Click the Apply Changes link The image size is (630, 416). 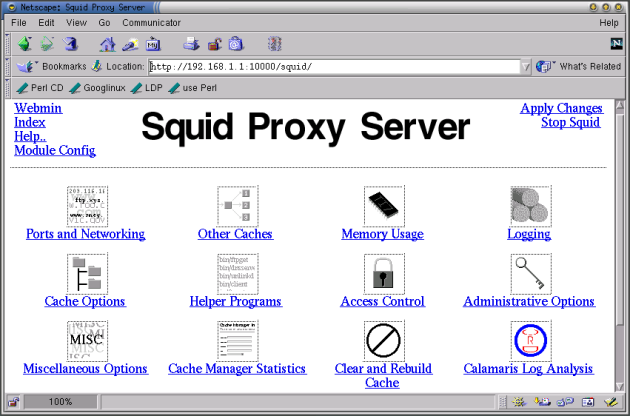coord(561,108)
